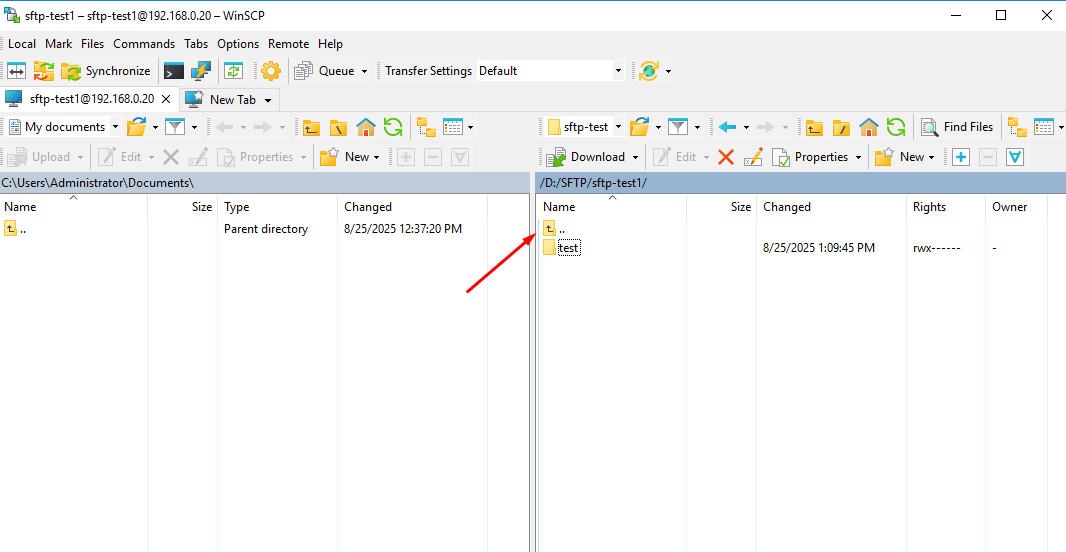This screenshot has width=1066, height=552.
Task: Click the remote panel view style icon
Action: [x=1044, y=126]
